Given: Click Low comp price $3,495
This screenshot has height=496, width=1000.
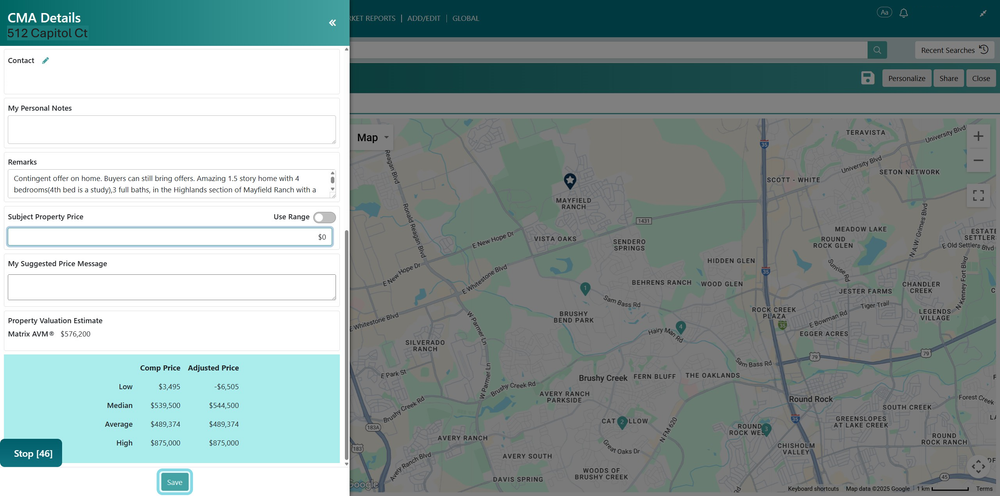Looking at the screenshot, I should pyautogui.click(x=169, y=387).
